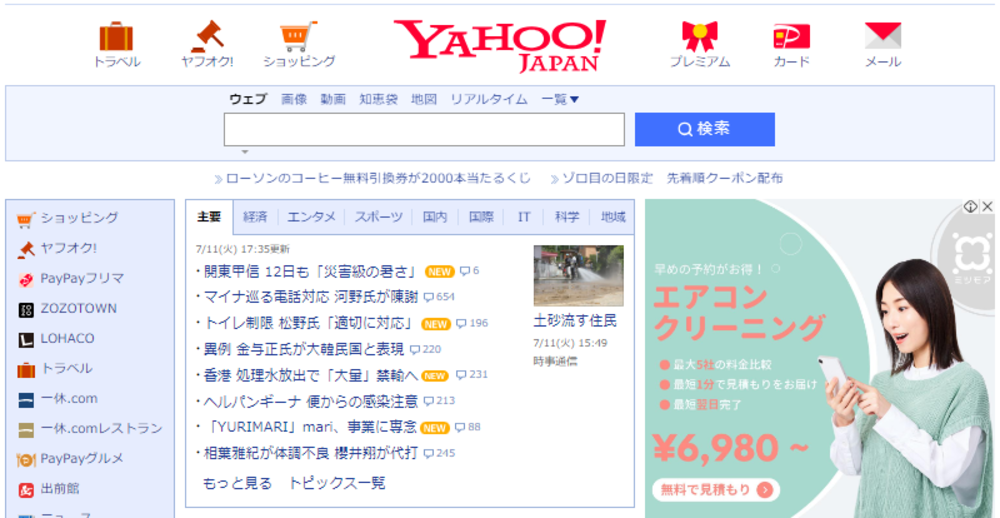Open the プレミアム ribbon icon

[x=700, y=36]
